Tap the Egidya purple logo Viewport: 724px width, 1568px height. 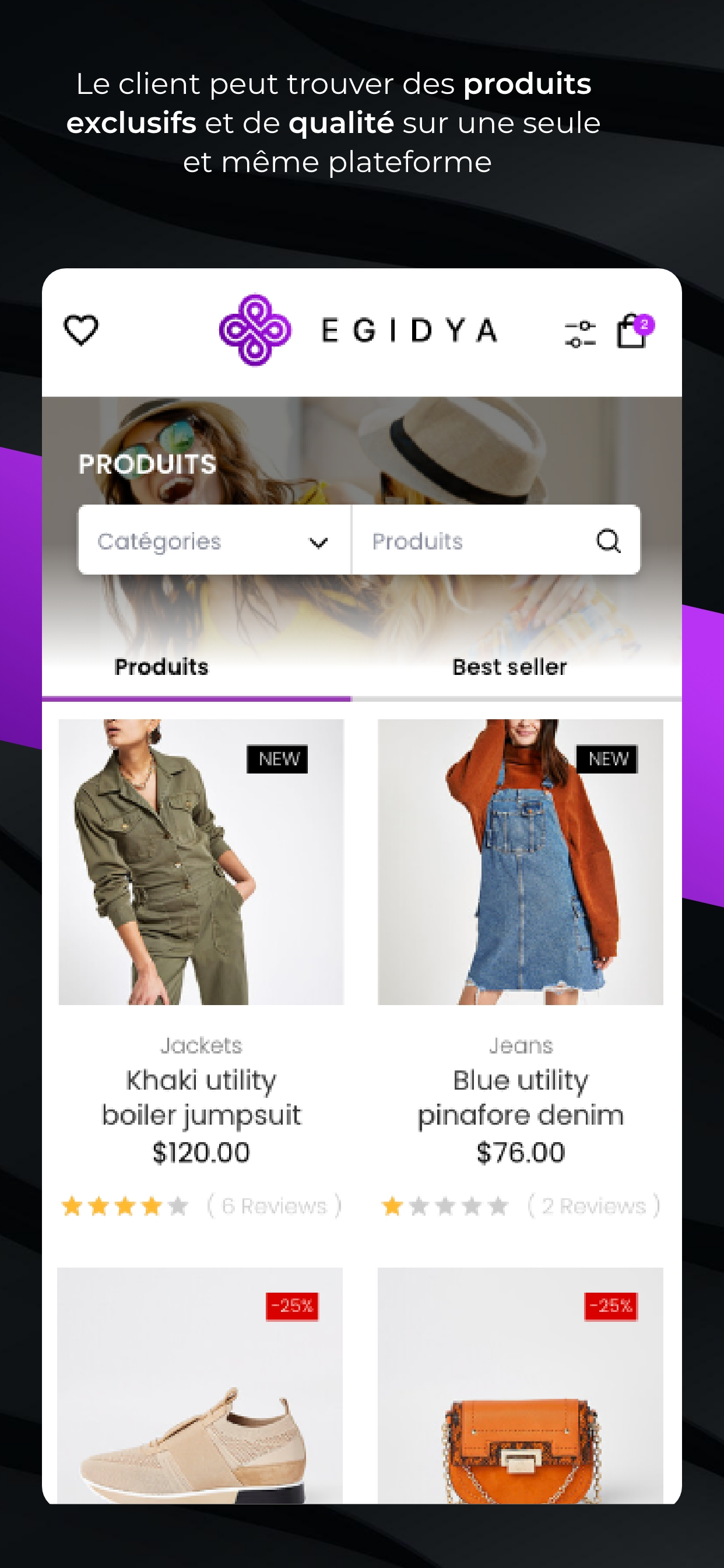pyautogui.click(x=255, y=331)
